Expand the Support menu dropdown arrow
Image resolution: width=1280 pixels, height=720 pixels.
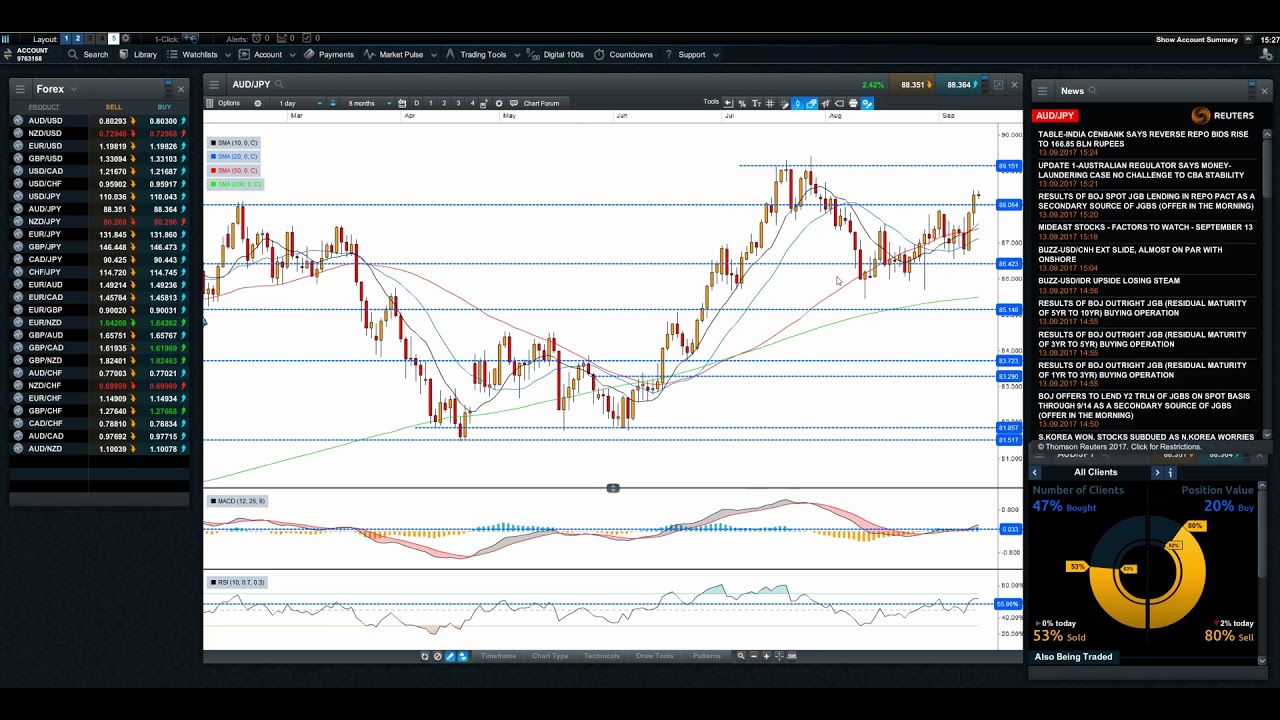[x=716, y=55]
